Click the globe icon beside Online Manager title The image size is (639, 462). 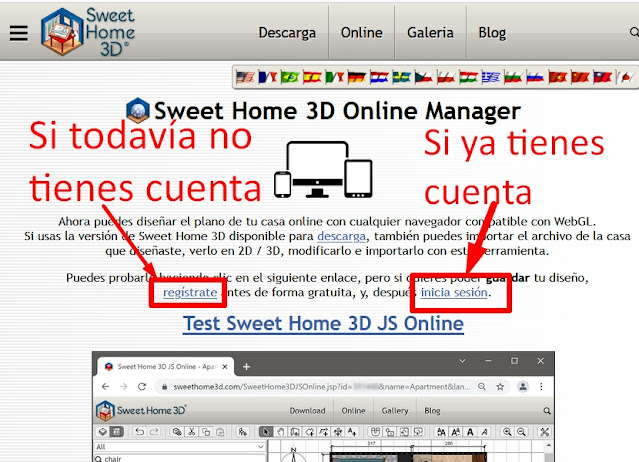pos(138,110)
